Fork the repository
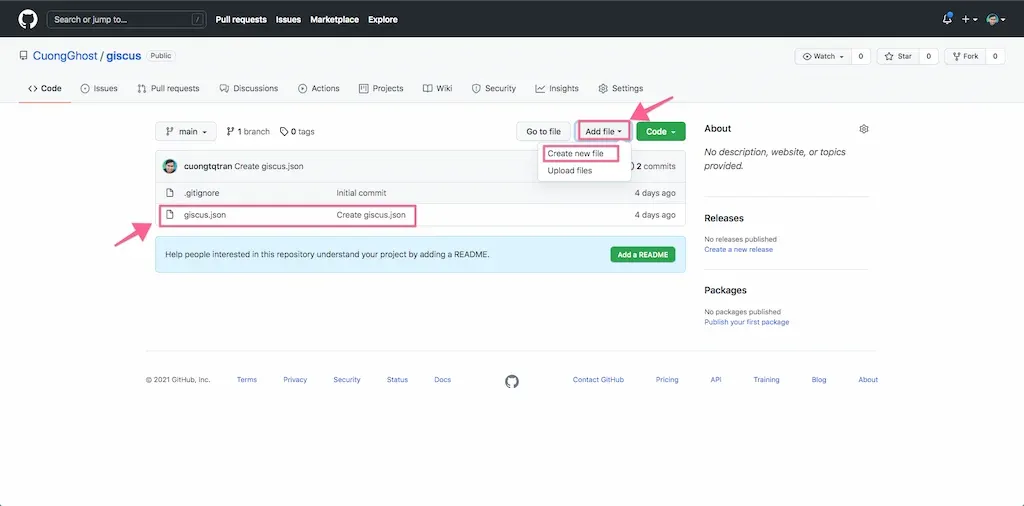The height and width of the screenshot is (506, 1024). tap(966, 57)
